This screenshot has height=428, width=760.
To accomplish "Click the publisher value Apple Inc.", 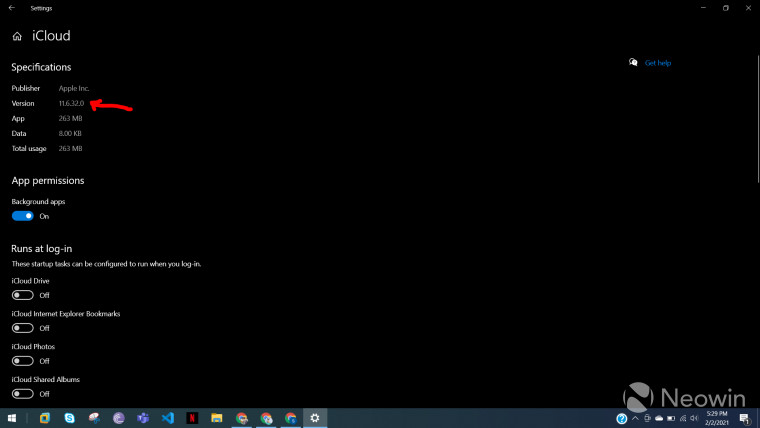I will coord(74,88).
